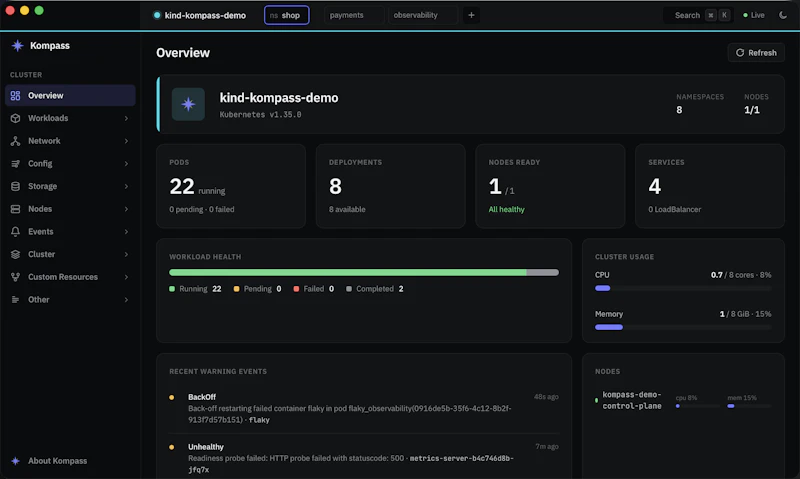Expand the Network section chevron
The height and width of the screenshot is (479, 800).
coord(126,141)
